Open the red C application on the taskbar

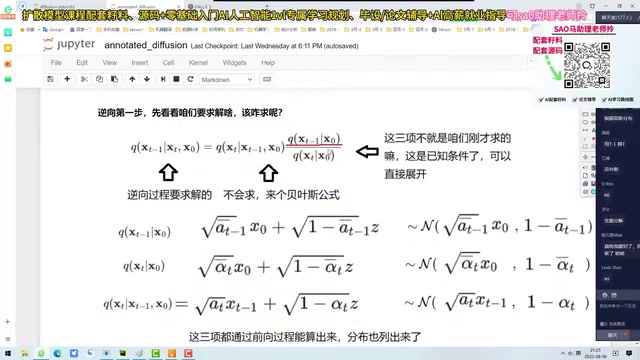(x=188, y=353)
